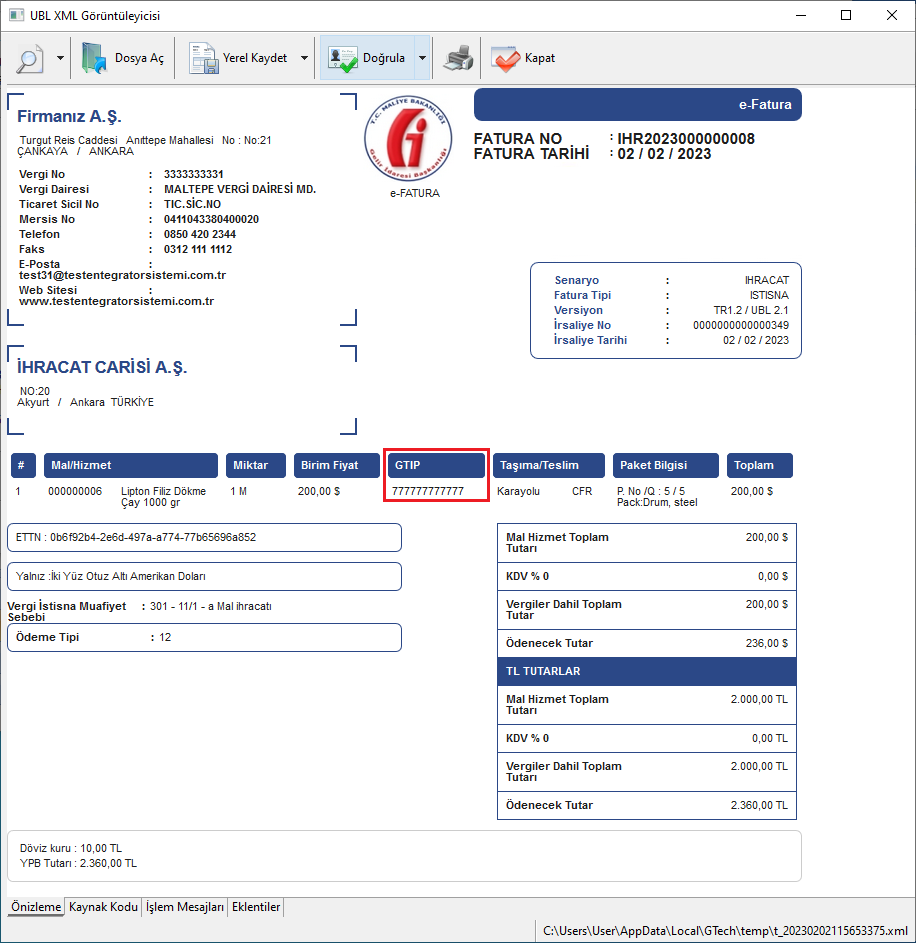Switch to the Önizleme tab
Viewport: 917px width, 943px height.
pyautogui.click(x=37, y=907)
